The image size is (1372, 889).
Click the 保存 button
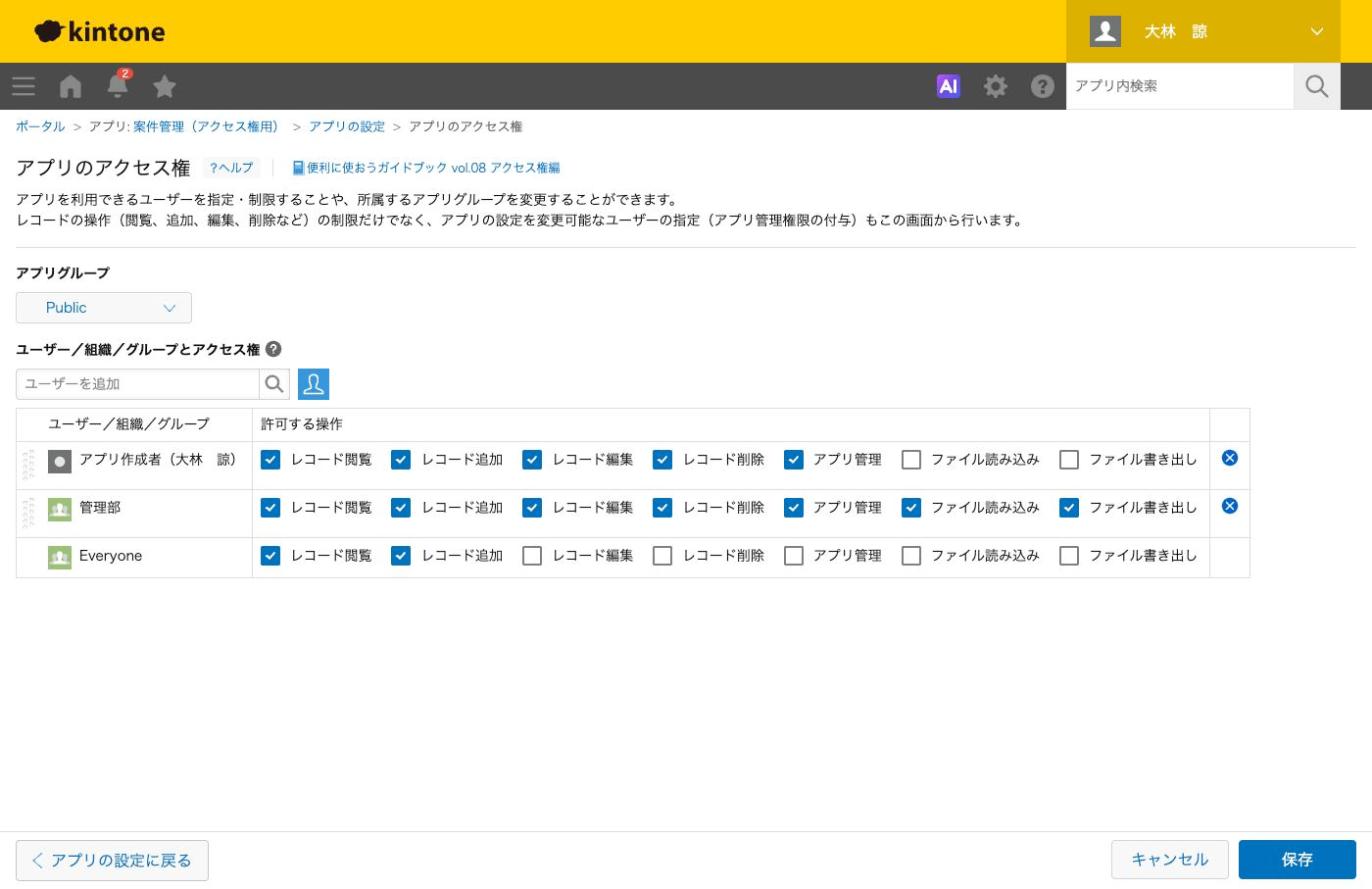1297,860
